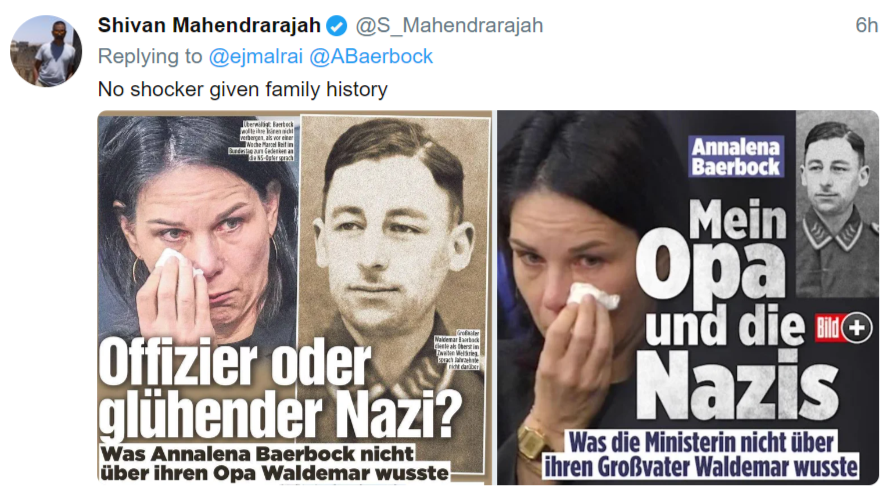Click the small 'Großvater Waldemar Baerbock' caption text
This screenshot has height=498, width=891.
click(x=458, y=350)
